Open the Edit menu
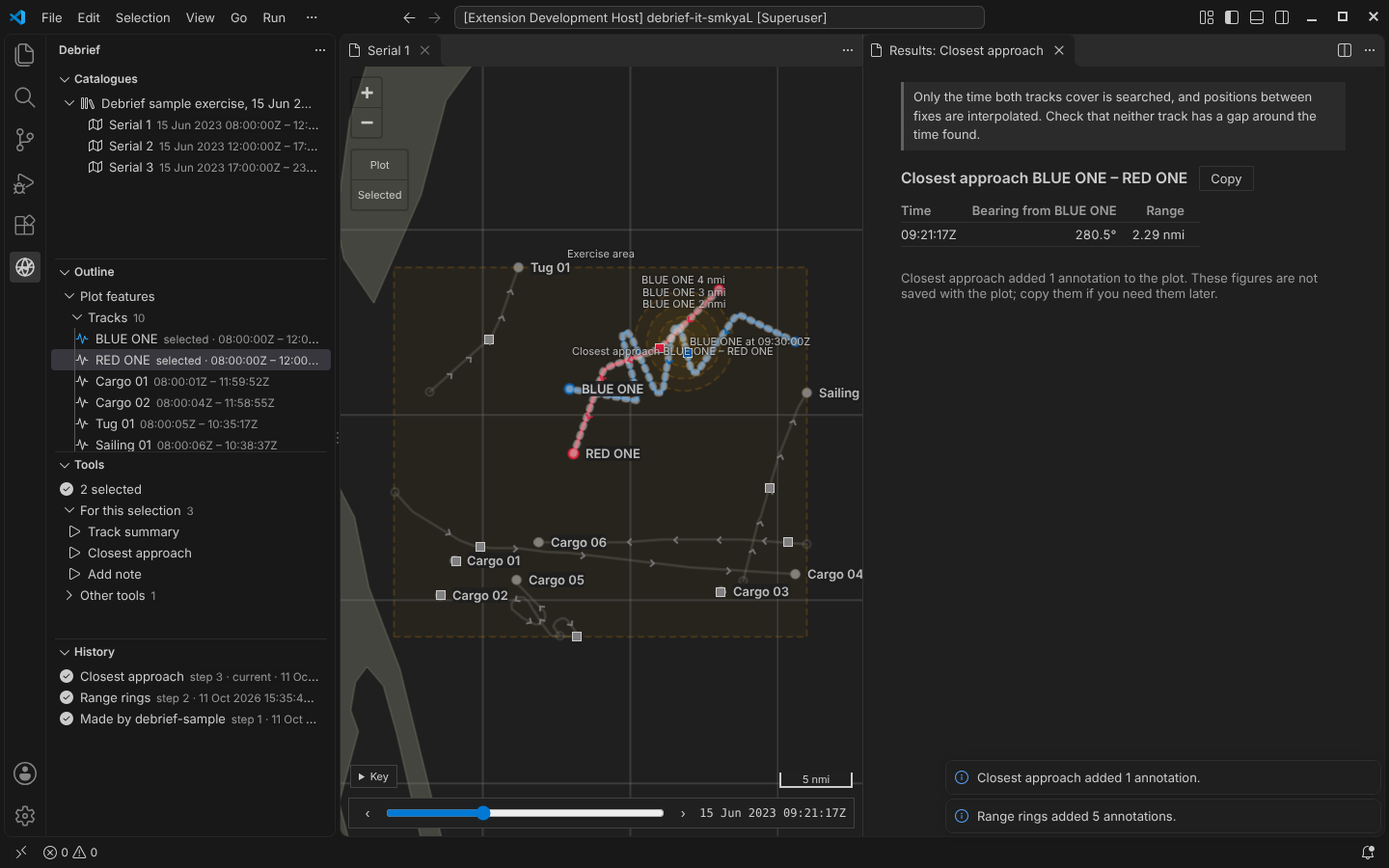Screen dimensions: 1389x868 [89, 17]
